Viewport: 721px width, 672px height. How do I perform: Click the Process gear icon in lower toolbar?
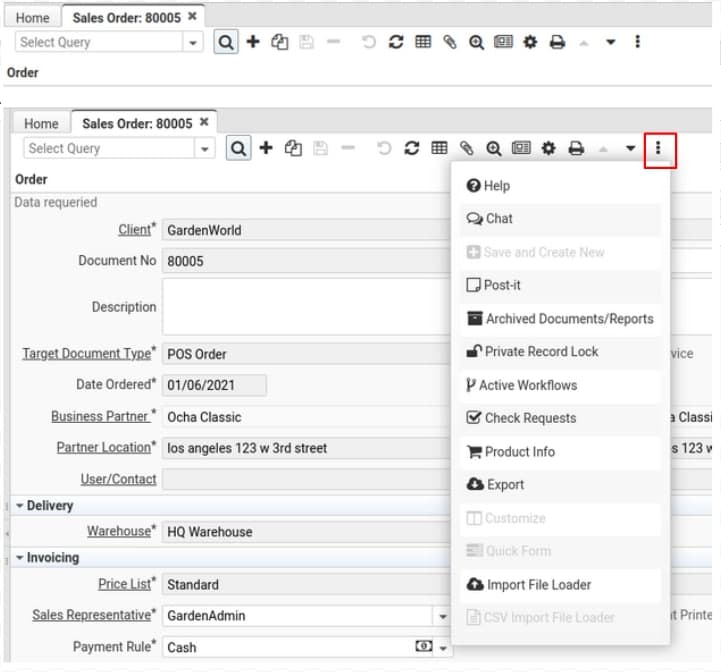(548, 148)
